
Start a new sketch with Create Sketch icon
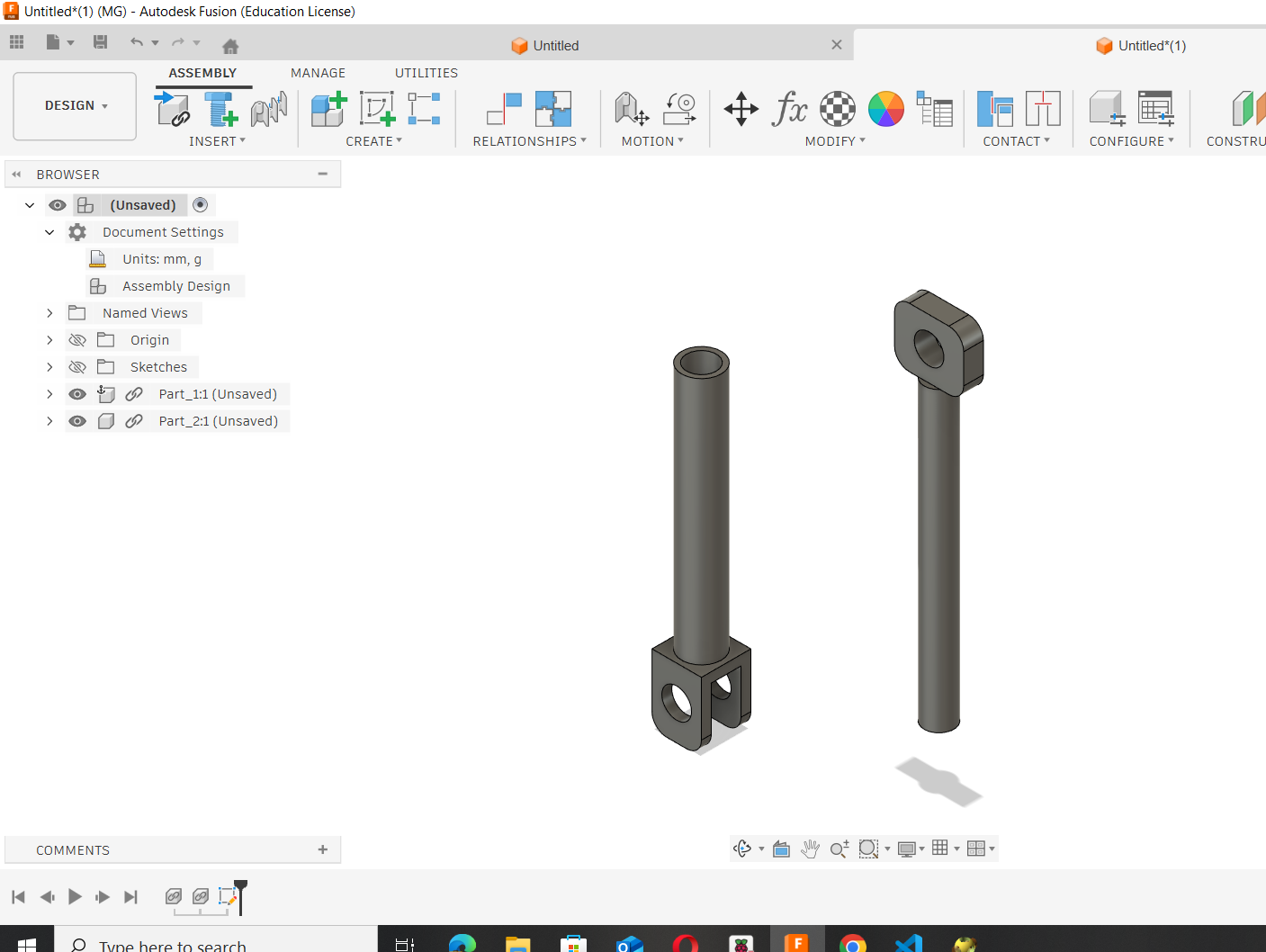pyautogui.click(x=377, y=109)
